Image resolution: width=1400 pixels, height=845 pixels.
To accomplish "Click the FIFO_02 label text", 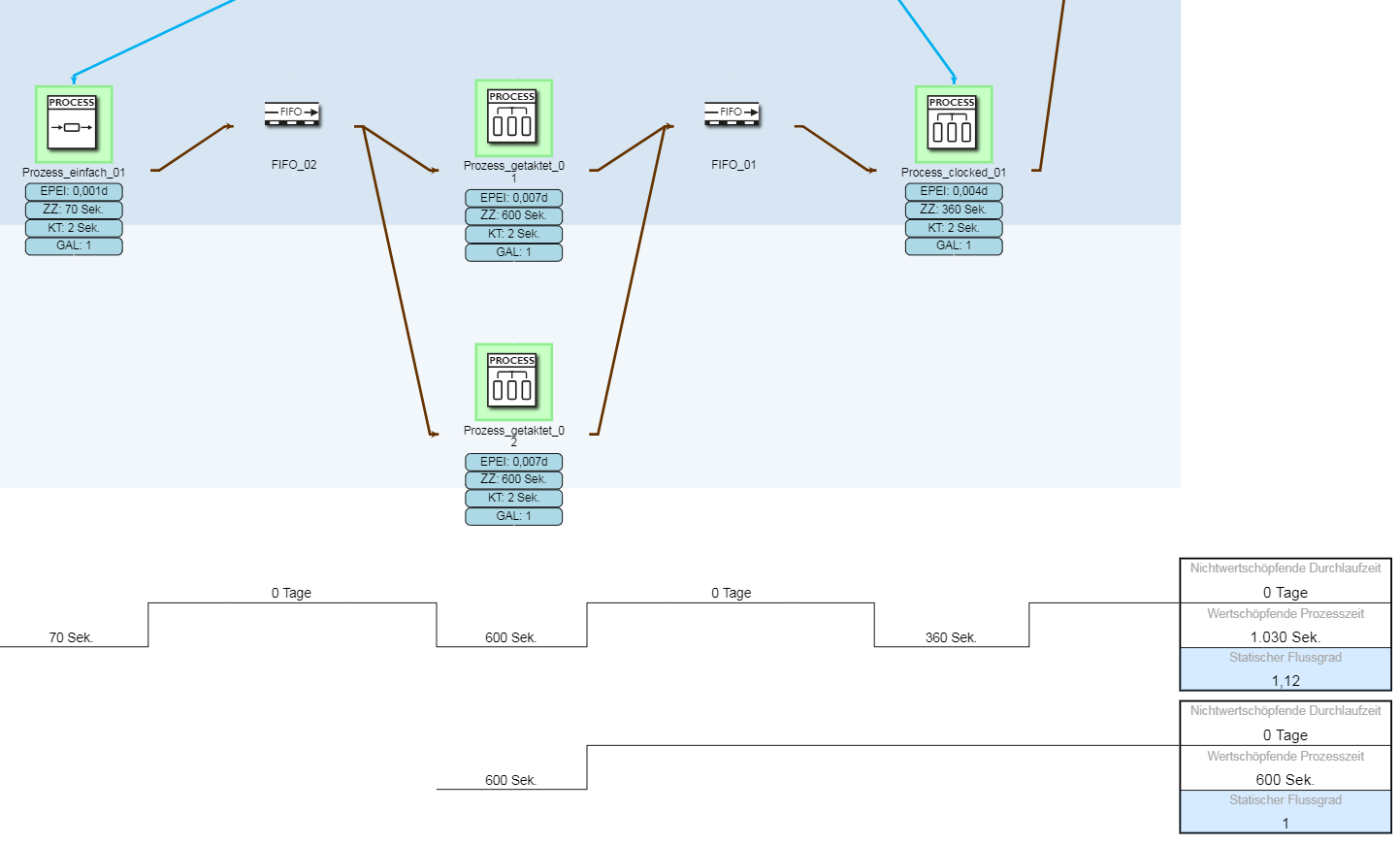I will [x=294, y=165].
